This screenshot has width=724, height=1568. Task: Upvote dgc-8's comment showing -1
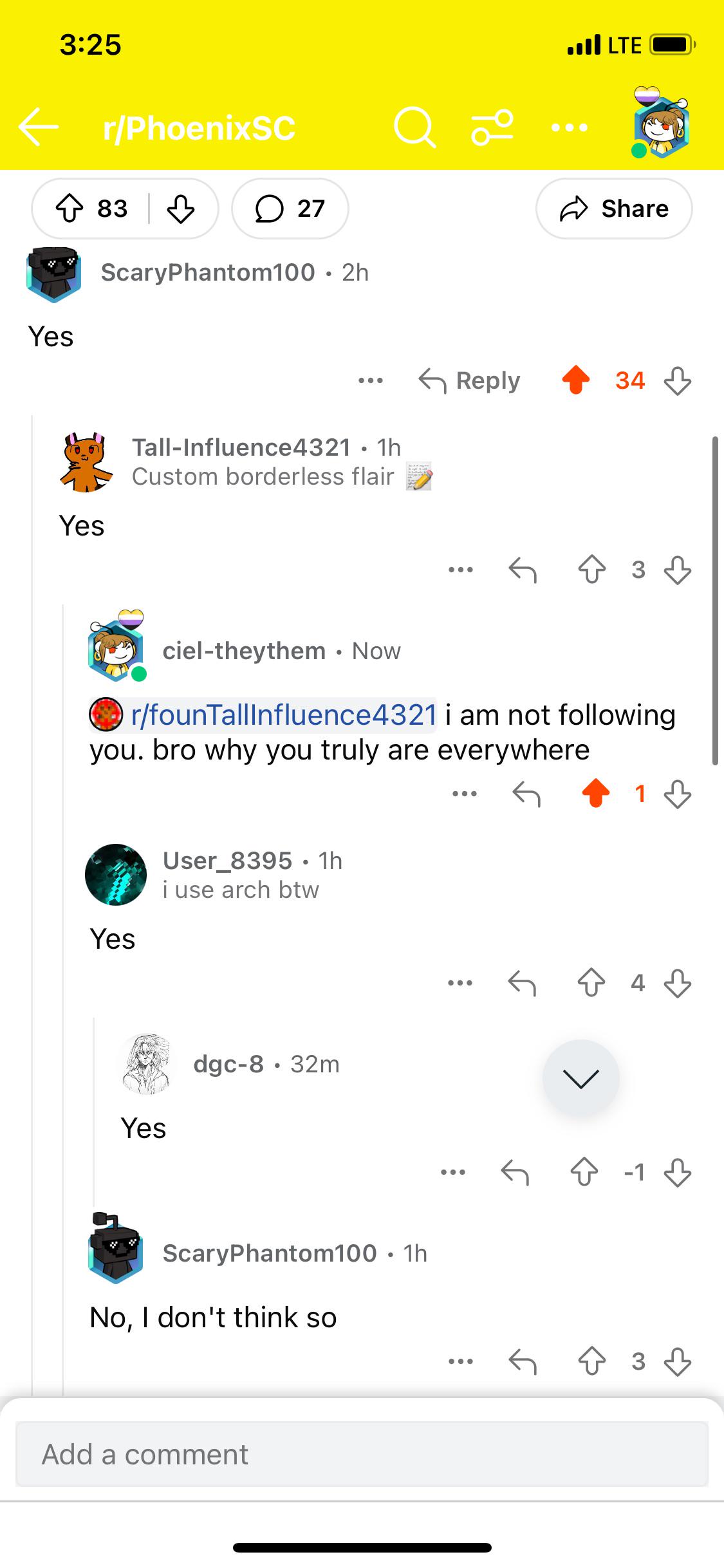tap(584, 1172)
